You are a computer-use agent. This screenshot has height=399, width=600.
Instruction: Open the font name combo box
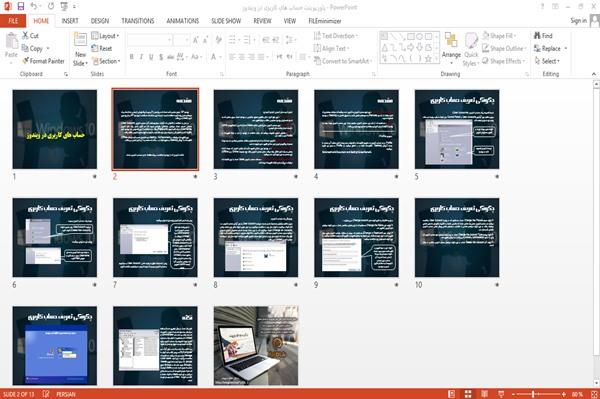coord(150,40)
